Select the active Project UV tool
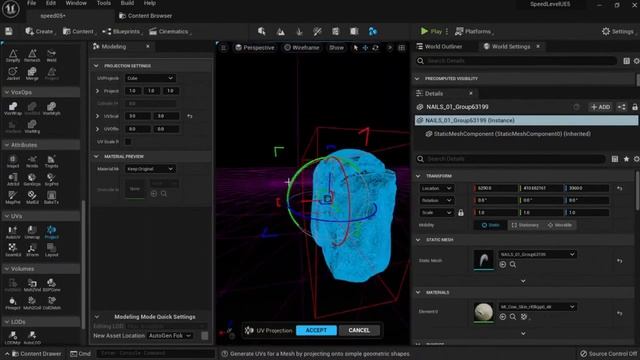 51,232
